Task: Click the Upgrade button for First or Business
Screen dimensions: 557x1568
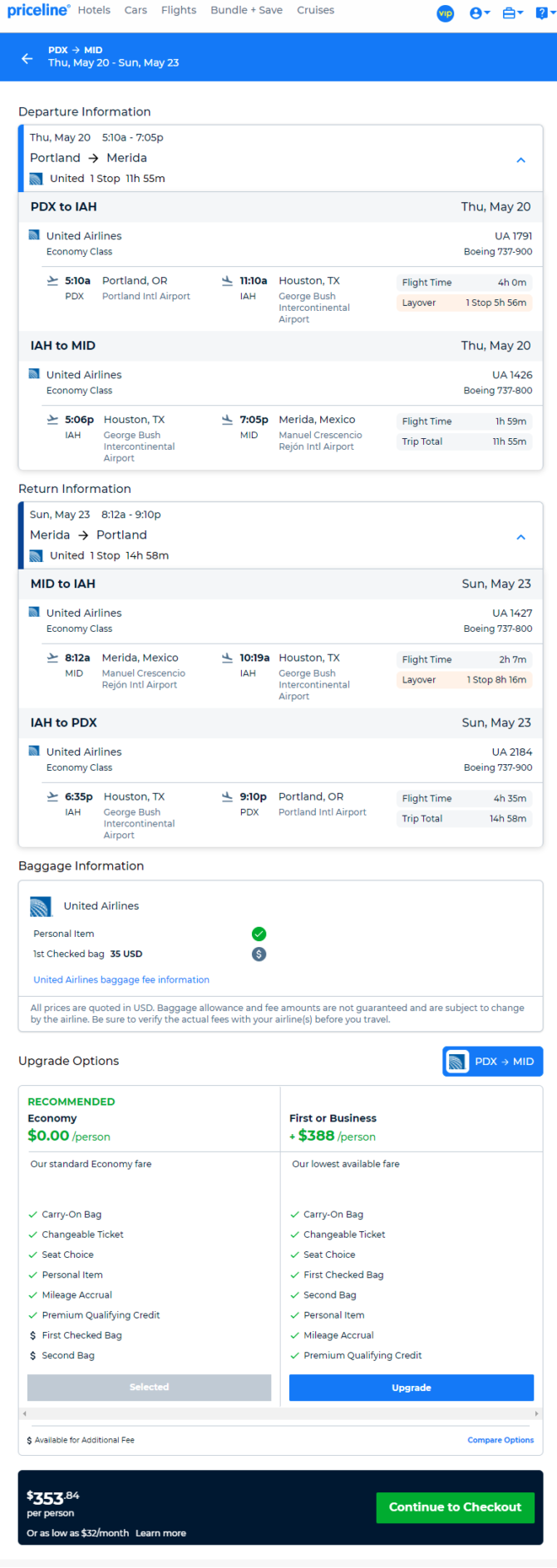Action: point(412,1388)
